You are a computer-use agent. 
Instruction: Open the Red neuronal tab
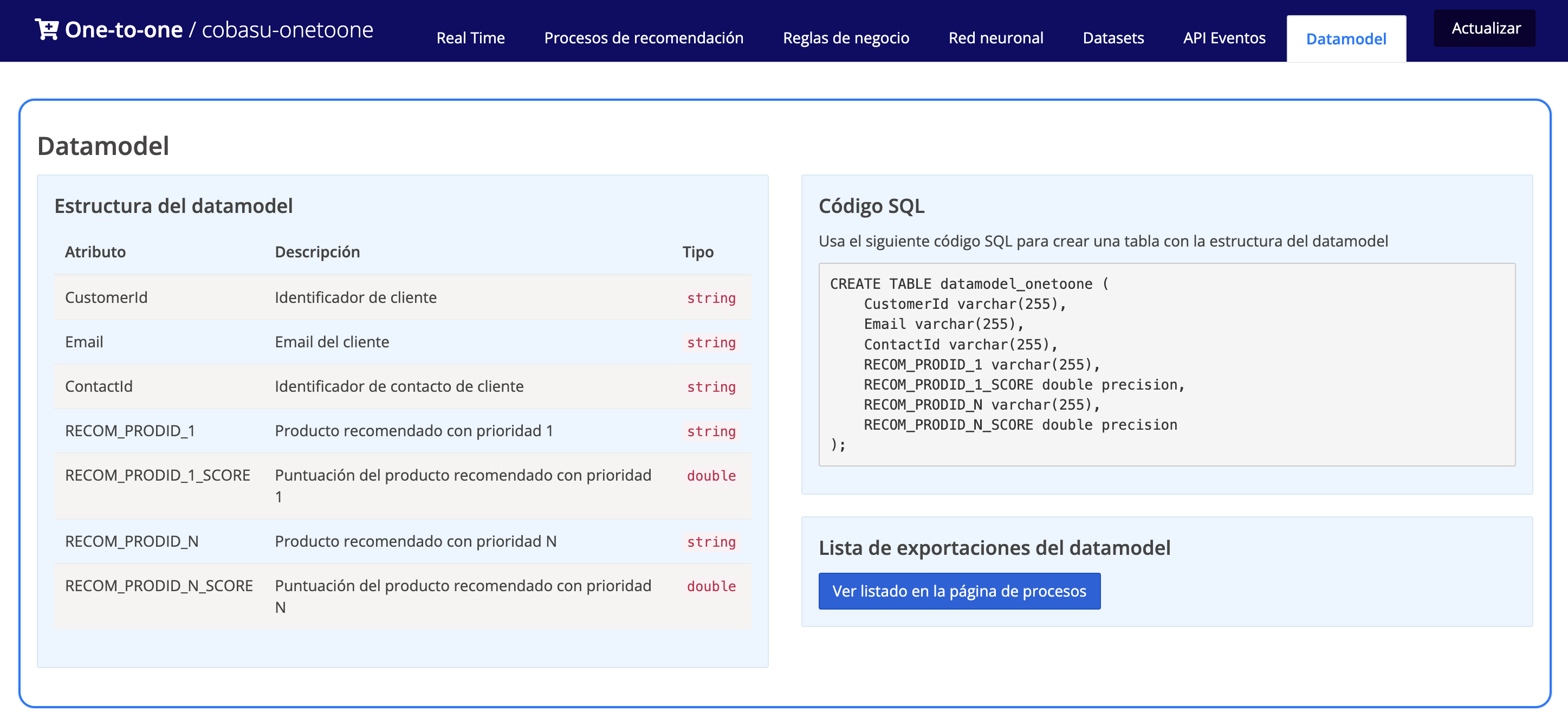995,38
